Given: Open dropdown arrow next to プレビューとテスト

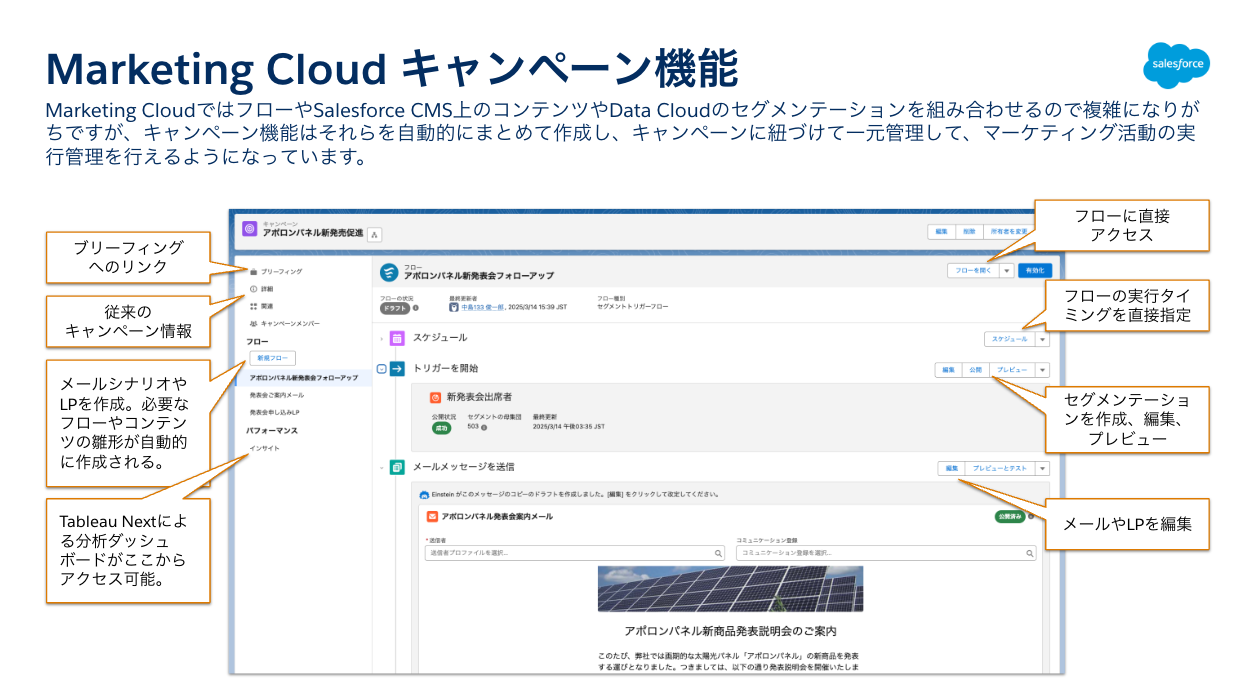Looking at the screenshot, I should pyautogui.click(x=1043, y=468).
